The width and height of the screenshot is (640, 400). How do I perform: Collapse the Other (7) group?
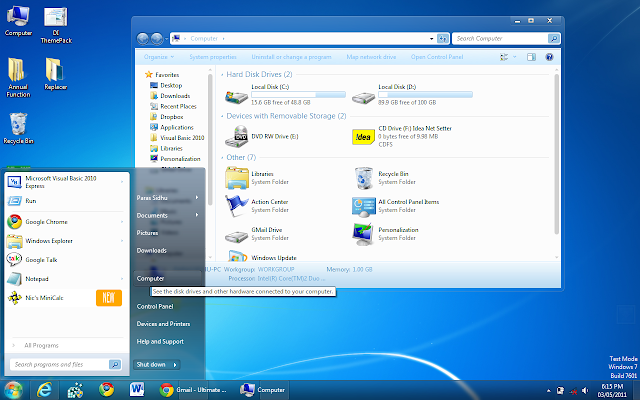pos(222,158)
